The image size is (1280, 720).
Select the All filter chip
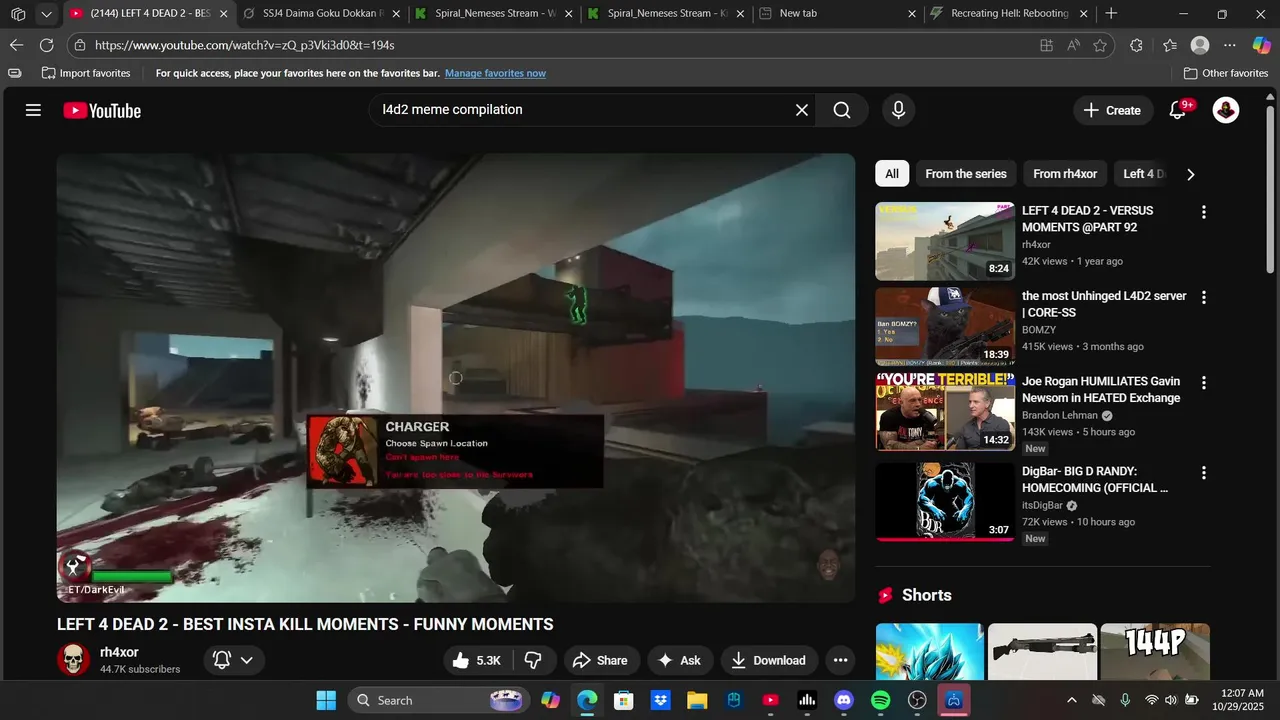(x=892, y=174)
